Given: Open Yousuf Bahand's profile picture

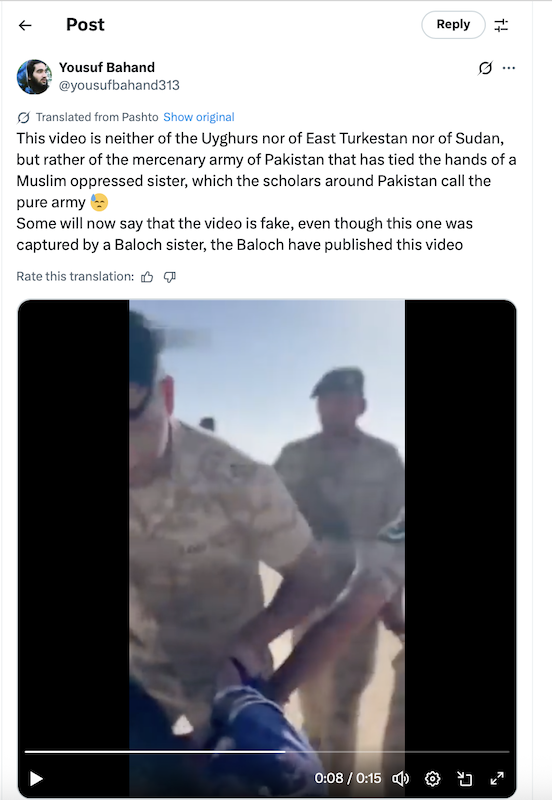Looking at the screenshot, I should pos(34,77).
